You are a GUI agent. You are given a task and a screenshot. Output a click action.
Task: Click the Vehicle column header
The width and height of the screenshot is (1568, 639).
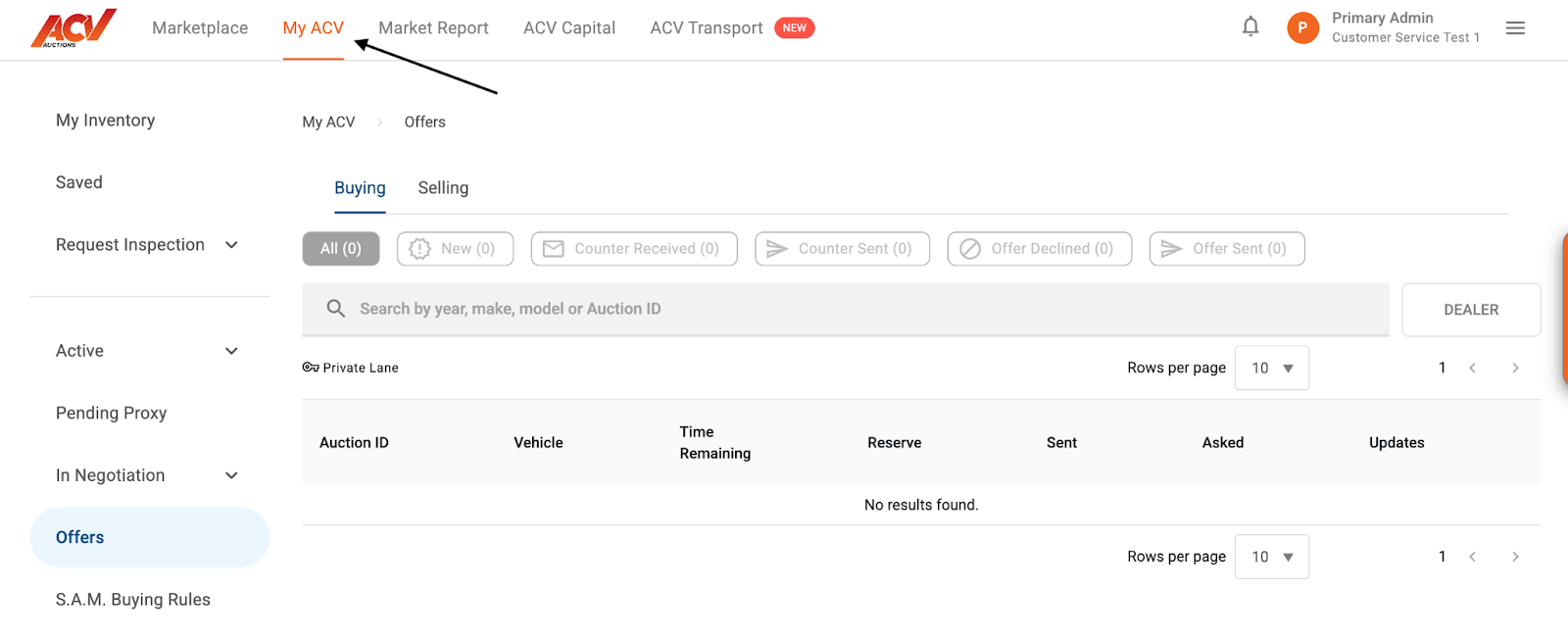click(538, 443)
